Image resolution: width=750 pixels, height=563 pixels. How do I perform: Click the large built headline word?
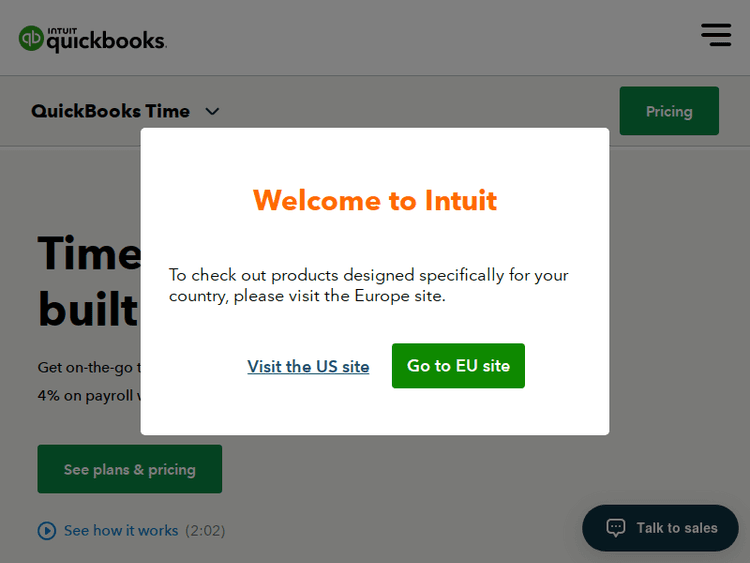click(88, 309)
